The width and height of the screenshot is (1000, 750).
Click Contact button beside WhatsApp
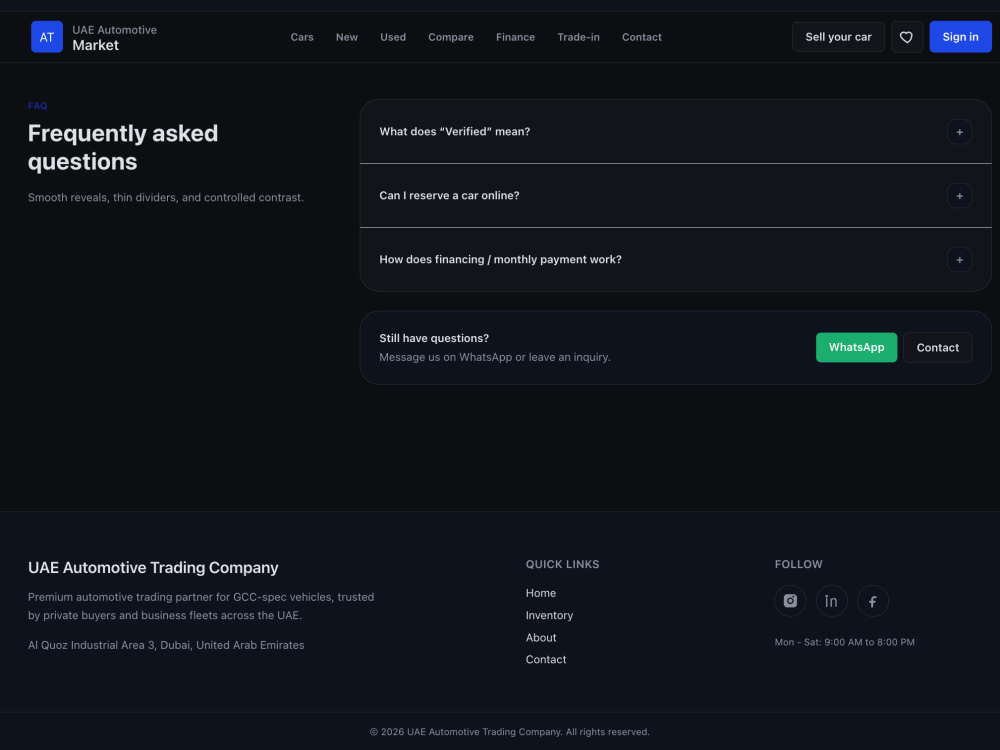point(938,348)
